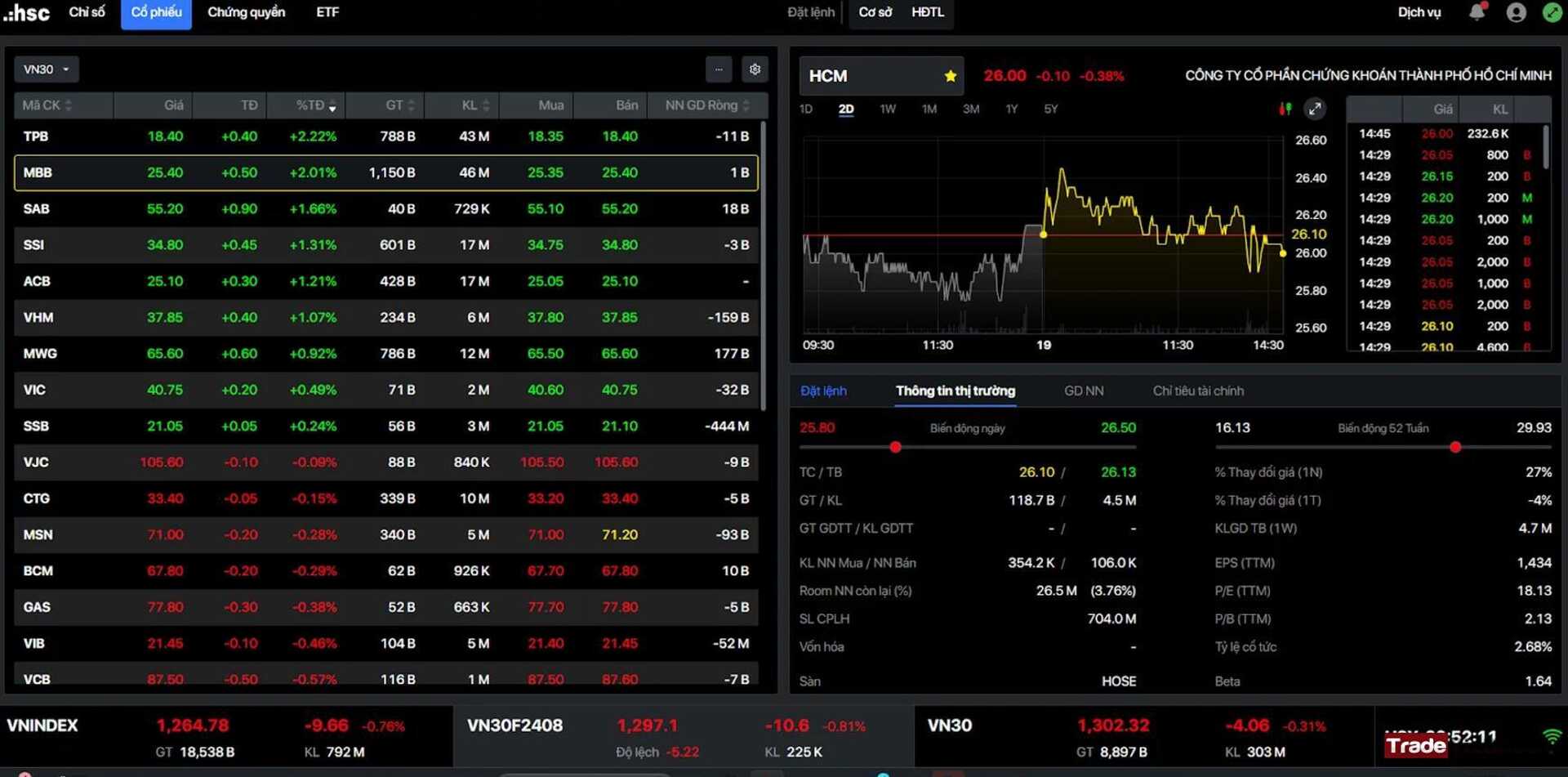Click the Biến động 52 Tuần slider marker
Screen dimensions: 1568x777
pyautogui.click(x=1455, y=447)
